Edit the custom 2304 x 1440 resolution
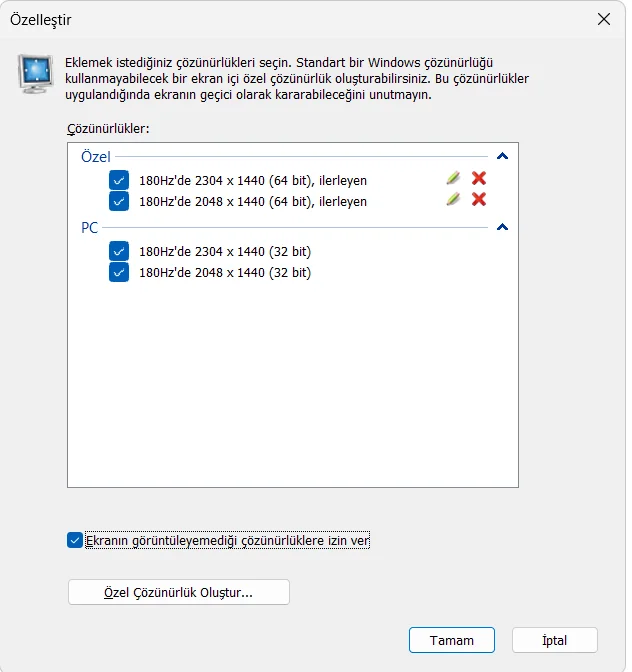The height and width of the screenshot is (672, 632). pyautogui.click(x=453, y=178)
